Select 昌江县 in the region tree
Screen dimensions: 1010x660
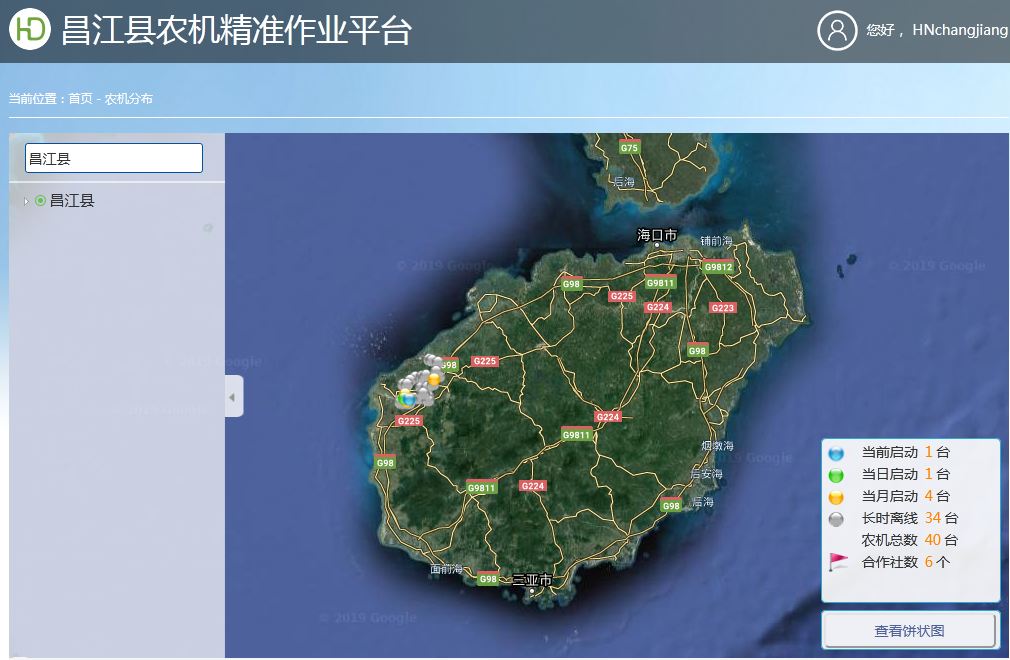(72, 201)
